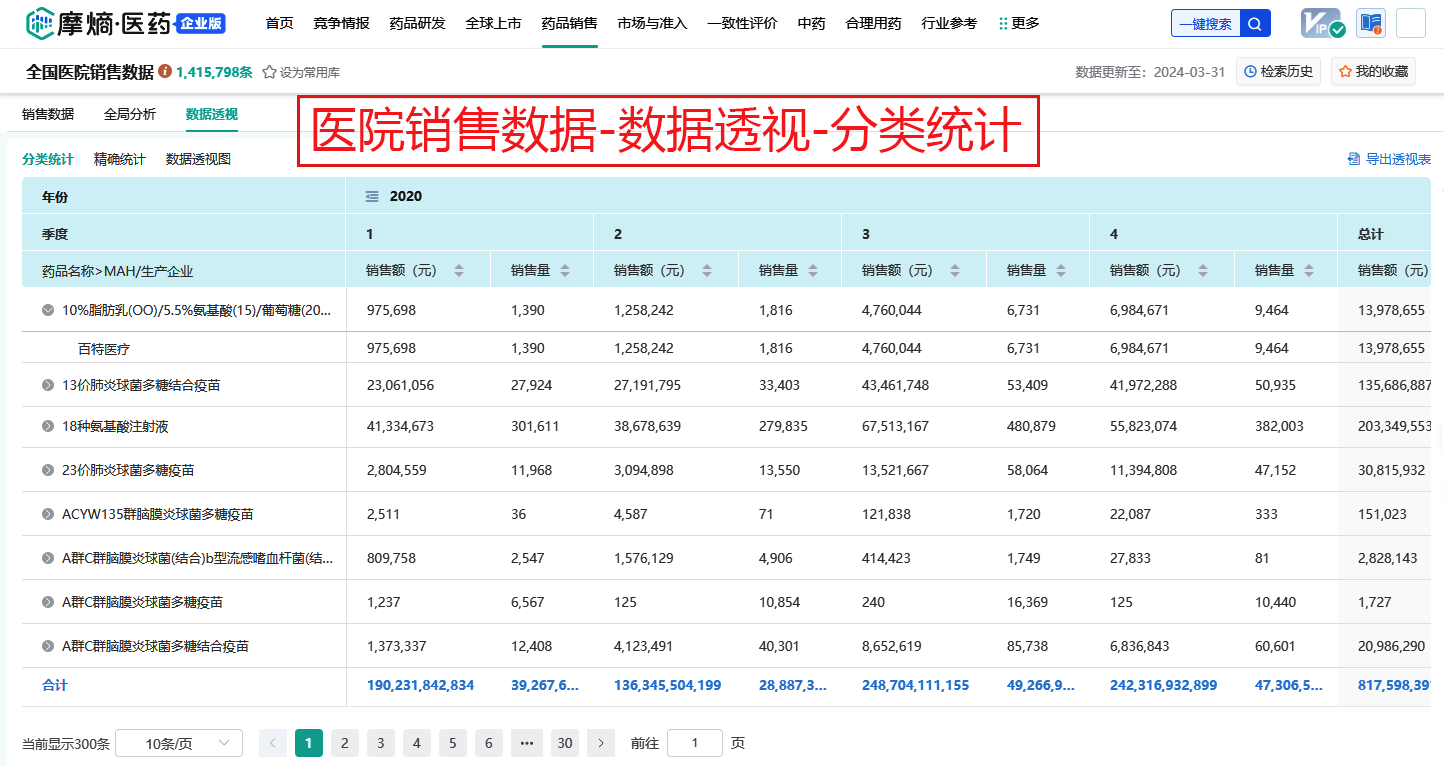Image resolution: width=1444 pixels, height=766 pixels.
Task: Open the book guide icon in header
Action: coord(1370,23)
